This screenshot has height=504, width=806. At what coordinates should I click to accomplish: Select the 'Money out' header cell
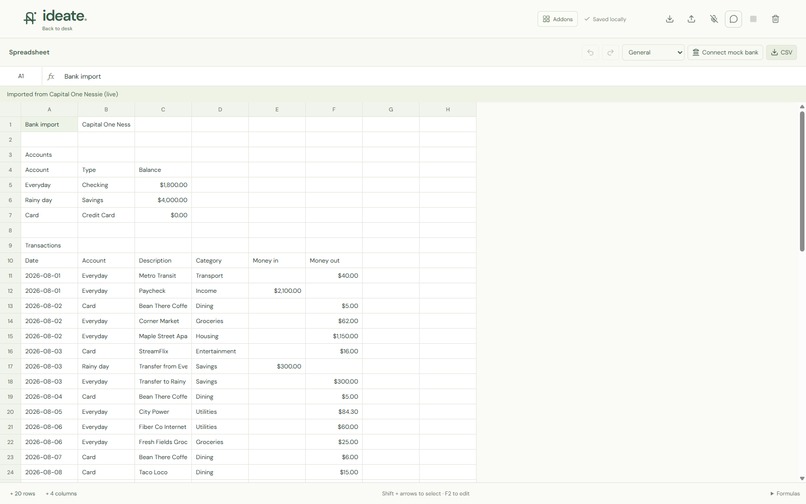[334, 261]
